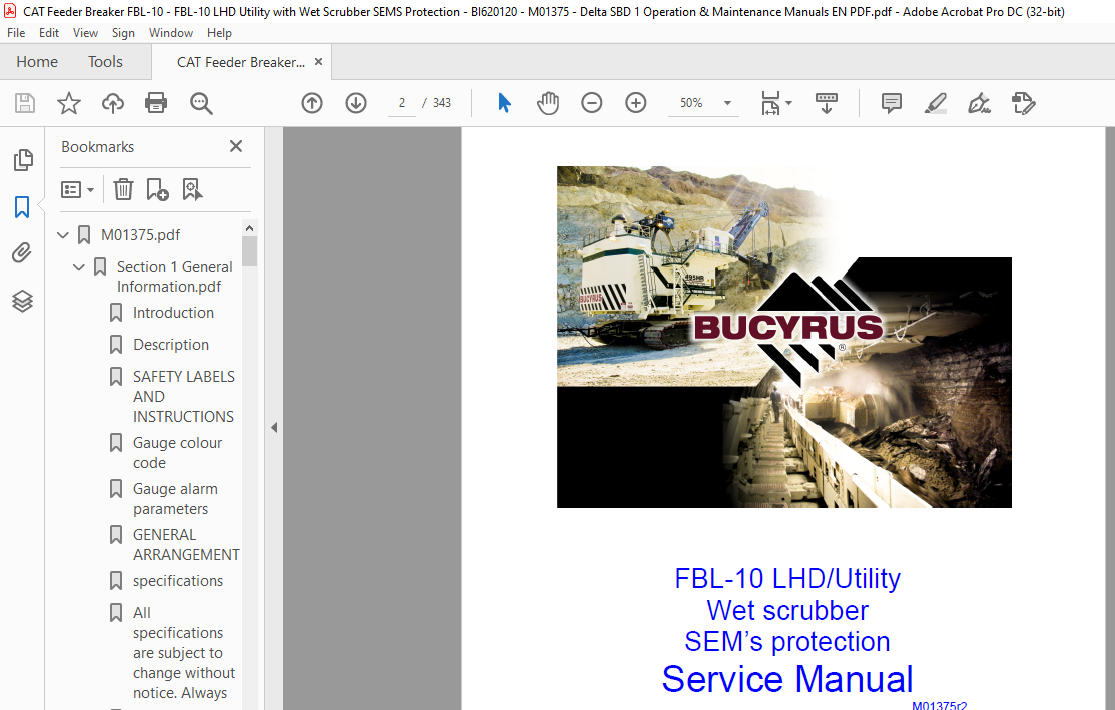The image size is (1115, 710).
Task: Select the CAT Feeder Breaker document tab
Action: [240, 62]
